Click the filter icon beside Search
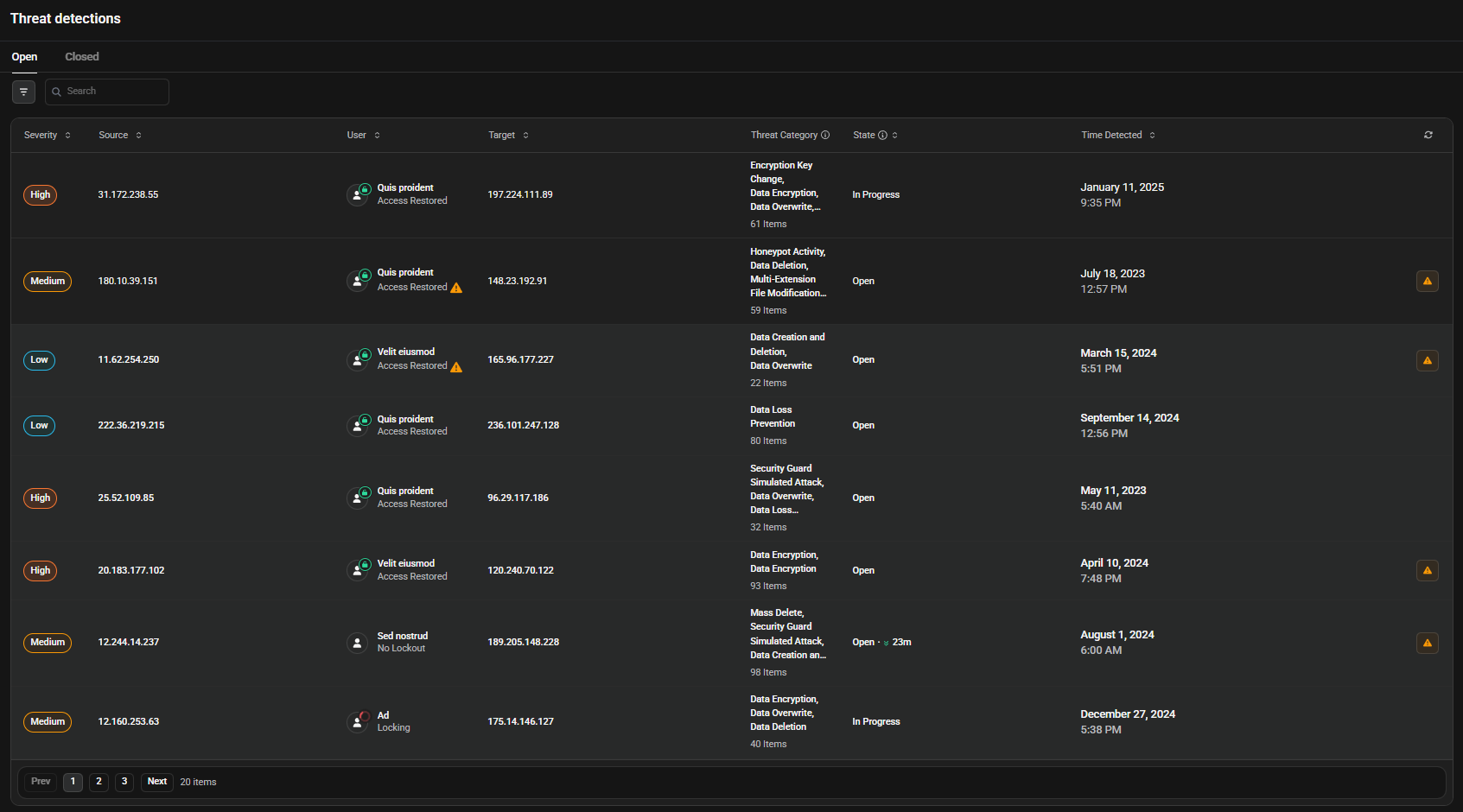 (x=23, y=92)
